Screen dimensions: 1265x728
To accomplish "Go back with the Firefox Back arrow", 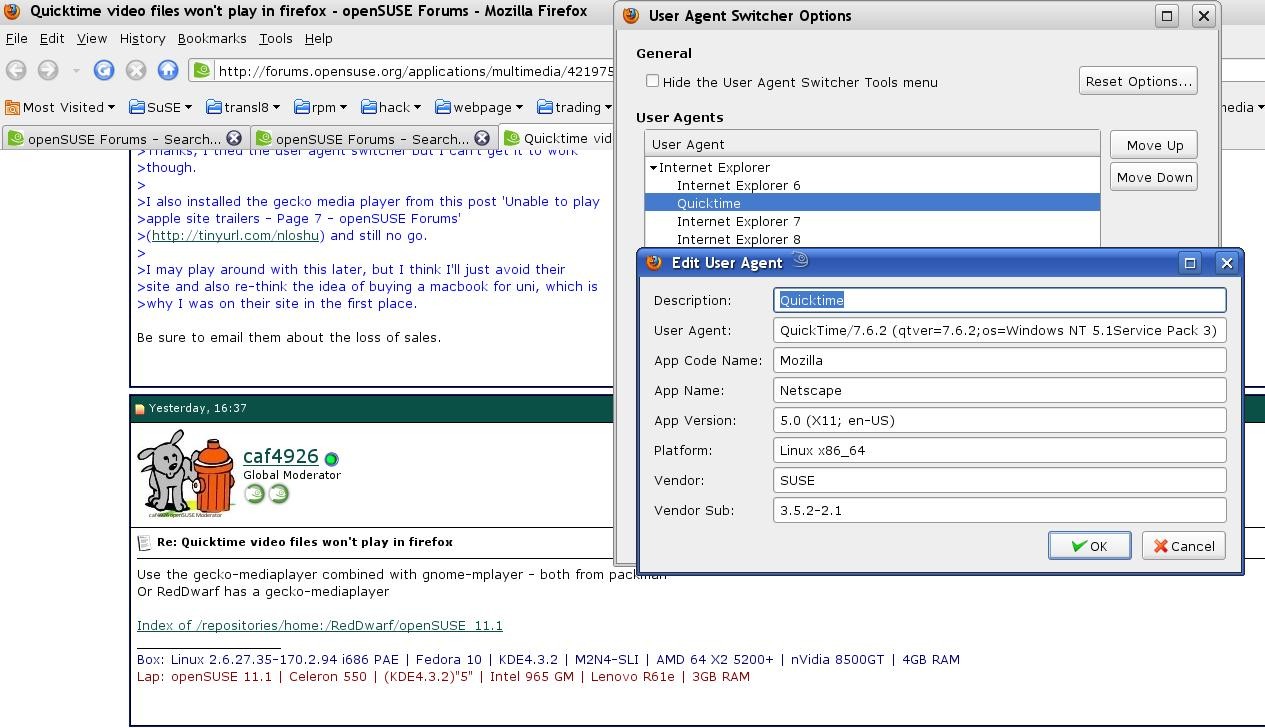I will point(15,70).
